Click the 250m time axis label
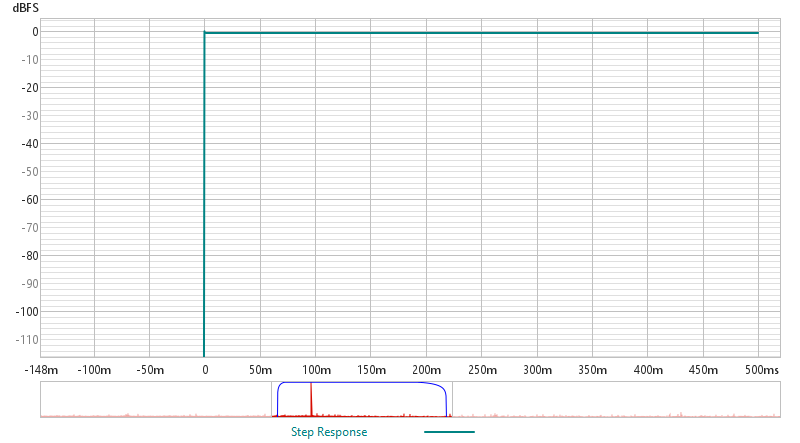This screenshot has height=443, width=800. [481, 370]
